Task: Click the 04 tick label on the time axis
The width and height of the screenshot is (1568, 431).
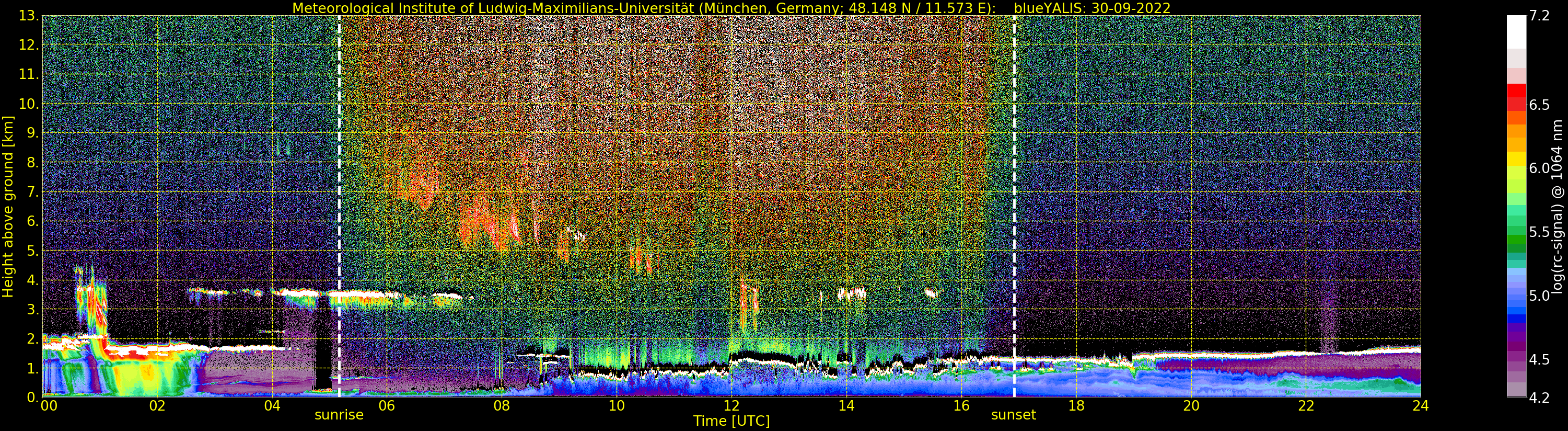Action: (x=272, y=406)
